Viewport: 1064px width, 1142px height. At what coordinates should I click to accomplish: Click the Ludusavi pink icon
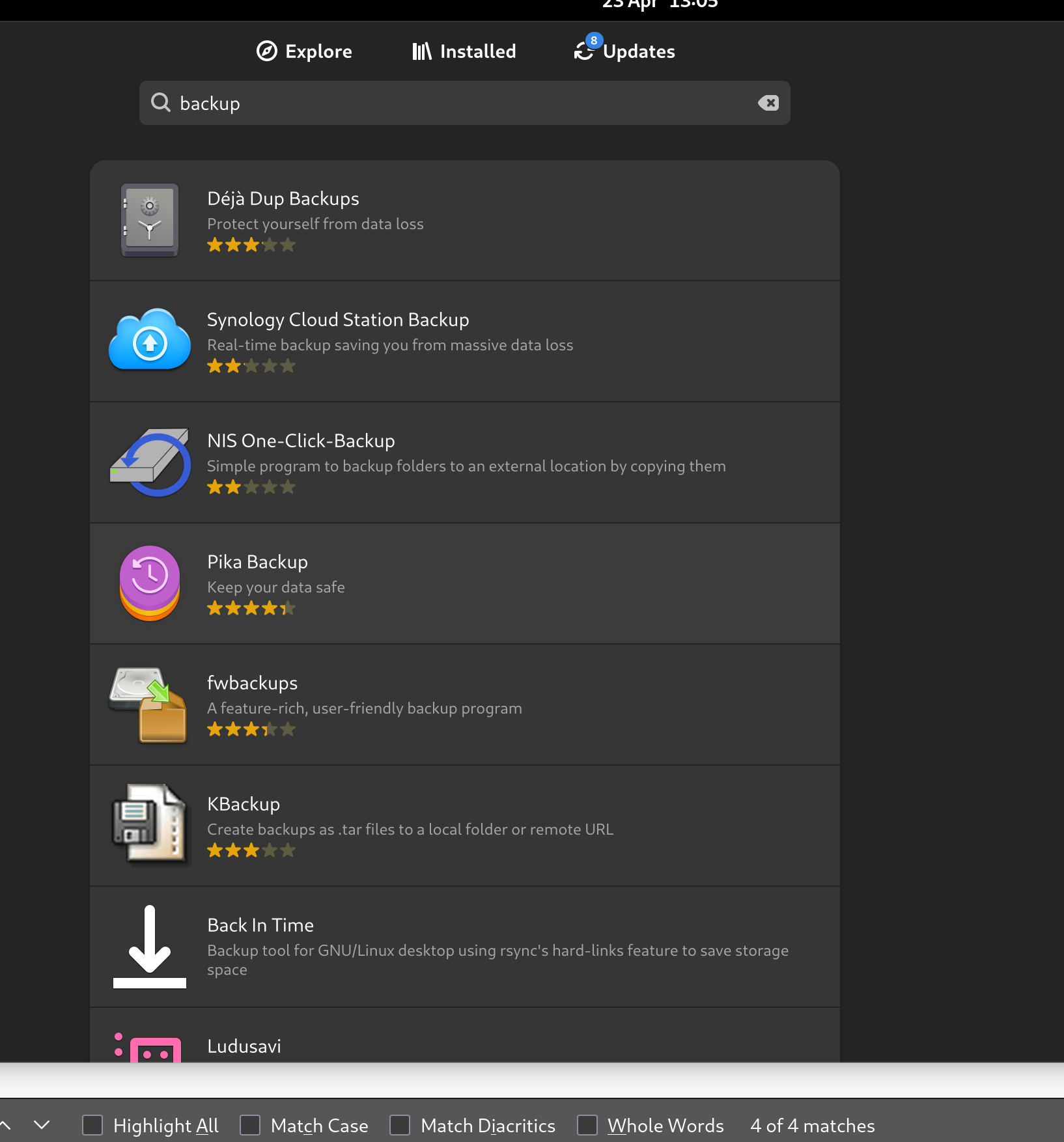coord(148,1047)
